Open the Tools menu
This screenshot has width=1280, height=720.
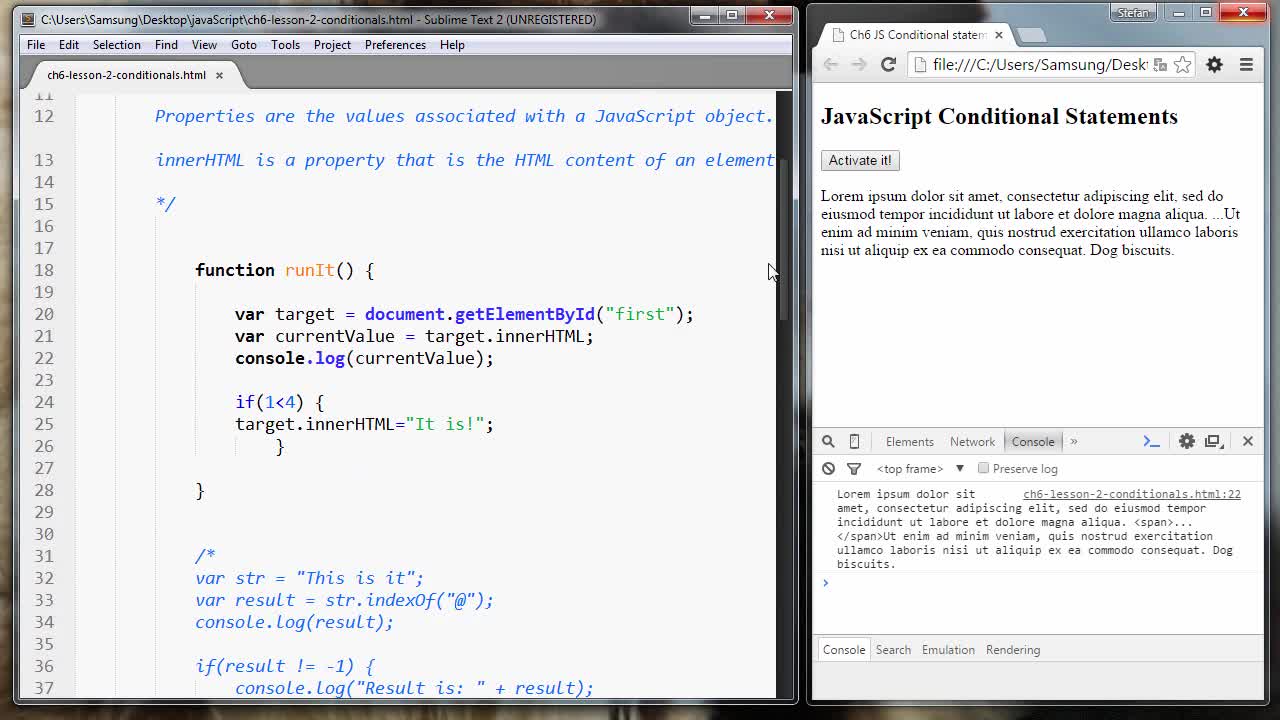285,45
